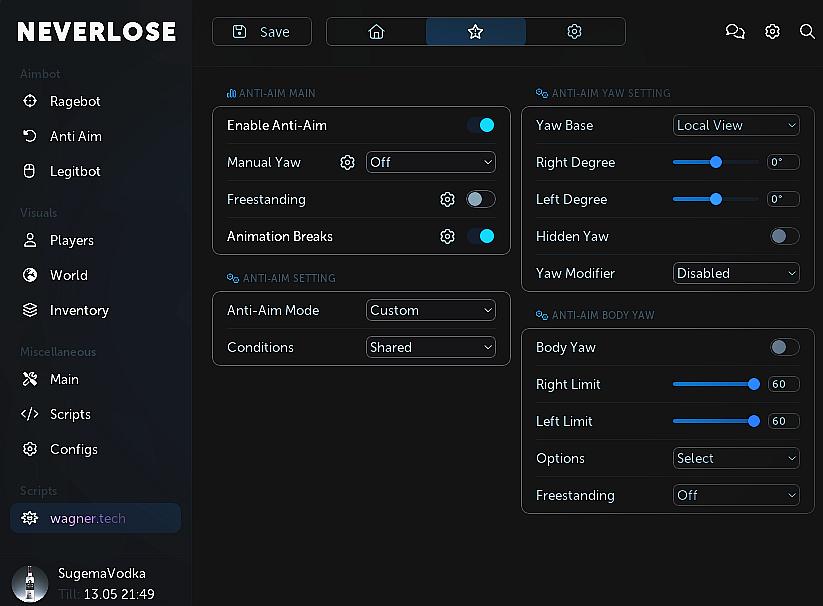This screenshot has width=823, height=606.
Task: Click the Right Limit slider
Action: 714,384
